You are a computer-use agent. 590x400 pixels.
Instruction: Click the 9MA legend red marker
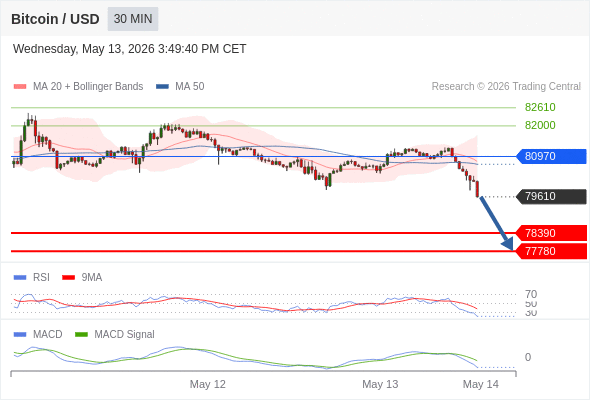pos(68,278)
